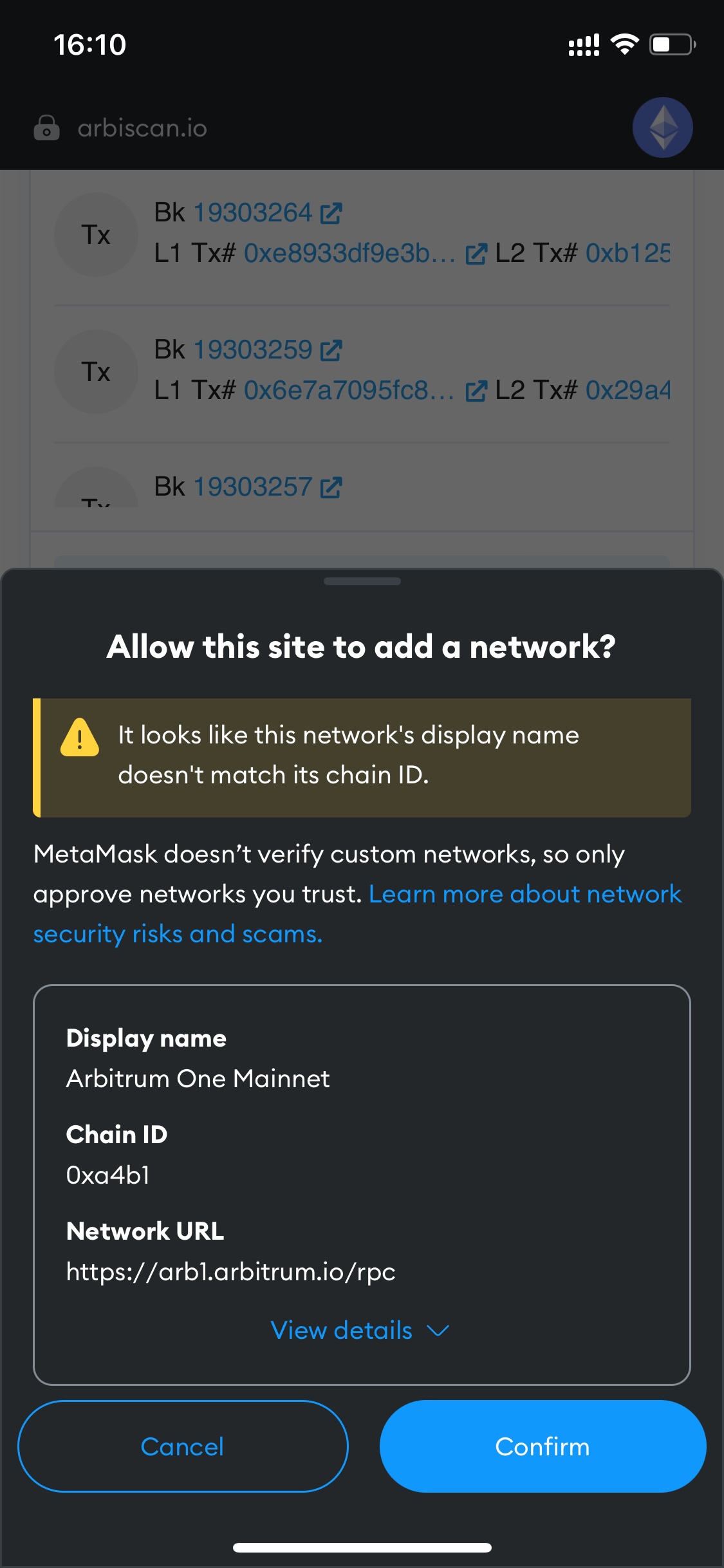Tap the Ethereum network icon
The height and width of the screenshot is (1568, 724).
click(662, 127)
